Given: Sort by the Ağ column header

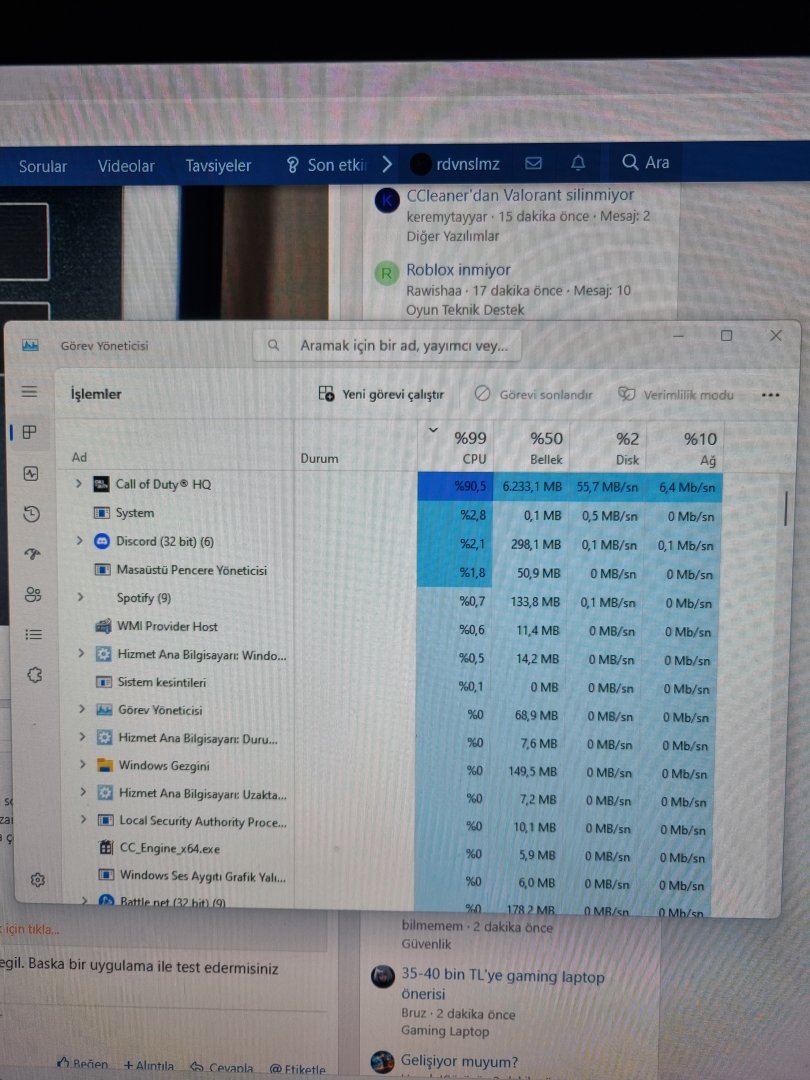Looking at the screenshot, I should [686, 449].
